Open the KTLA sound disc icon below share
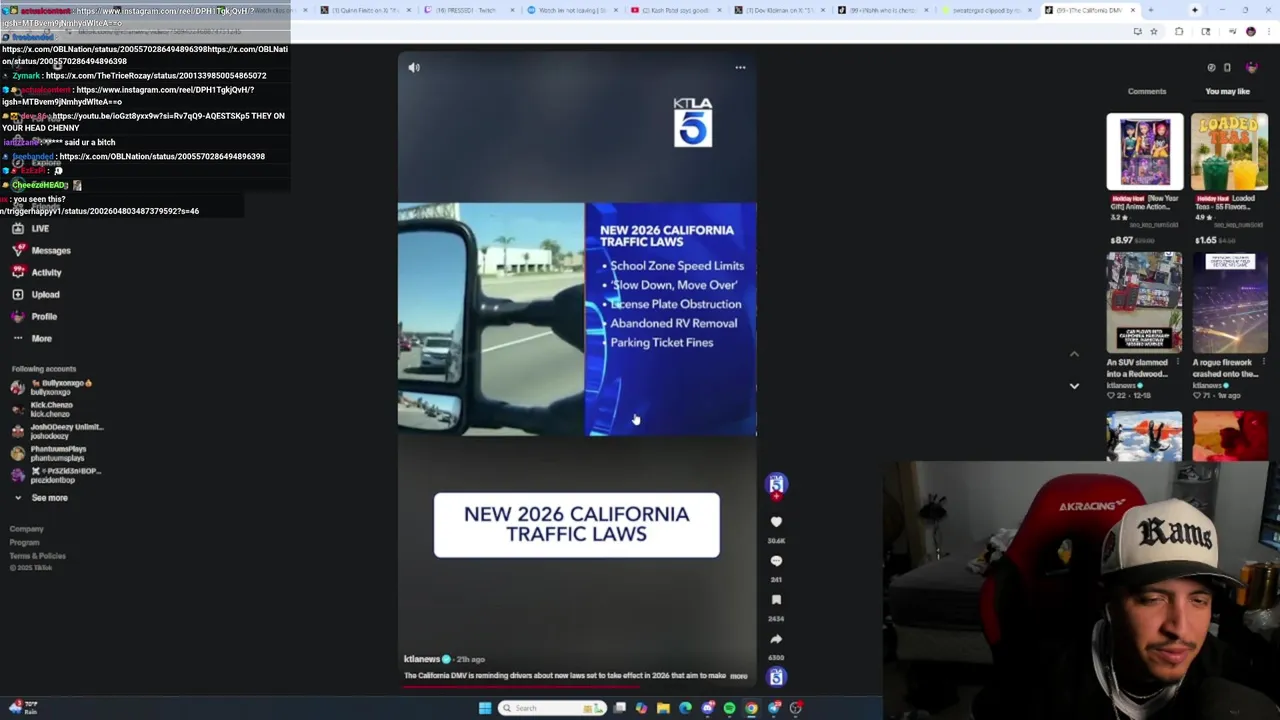Image resolution: width=1280 pixels, height=720 pixels. pos(776,677)
